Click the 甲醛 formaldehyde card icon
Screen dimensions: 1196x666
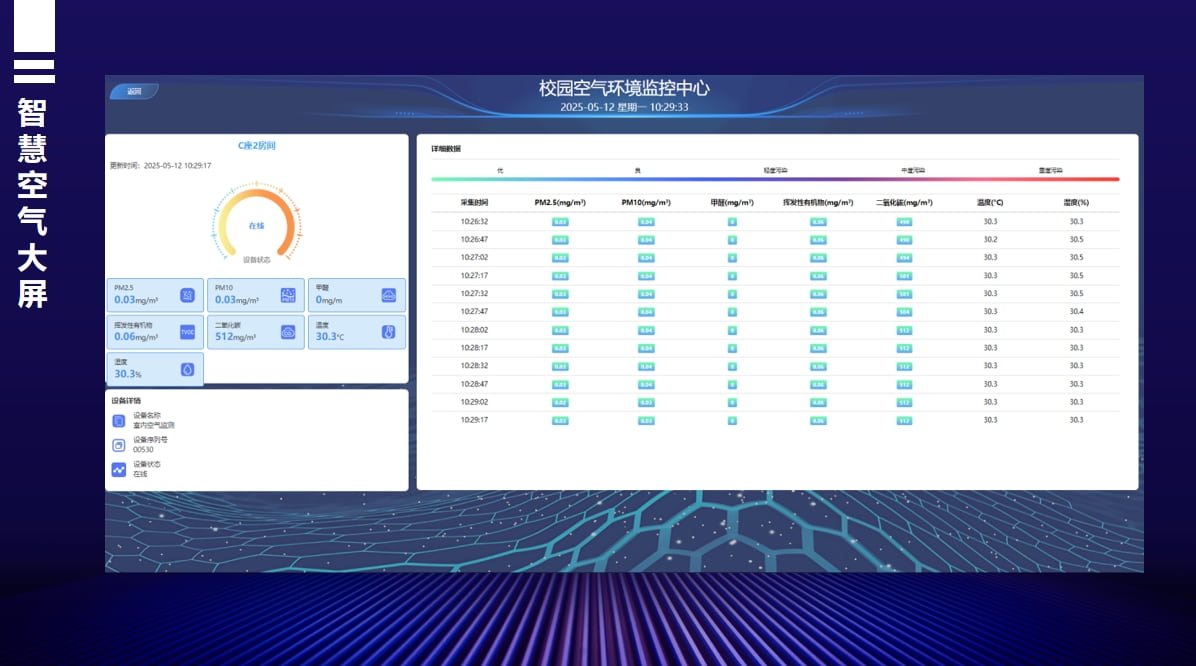click(x=389, y=295)
